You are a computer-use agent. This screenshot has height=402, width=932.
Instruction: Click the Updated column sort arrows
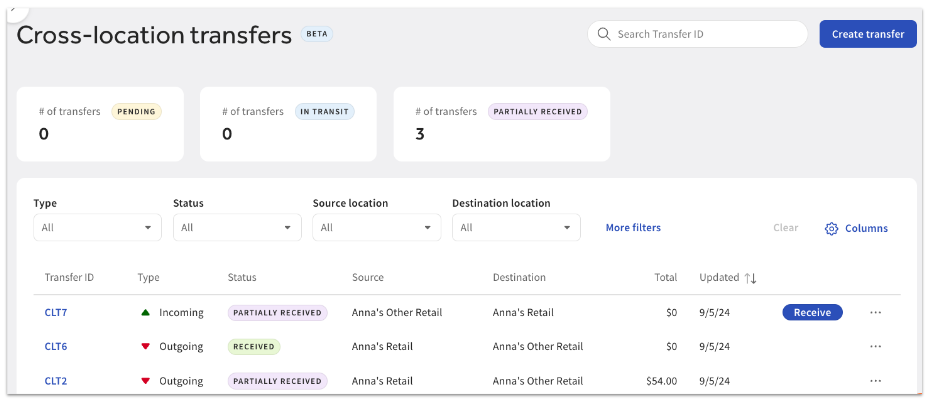[750, 278]
